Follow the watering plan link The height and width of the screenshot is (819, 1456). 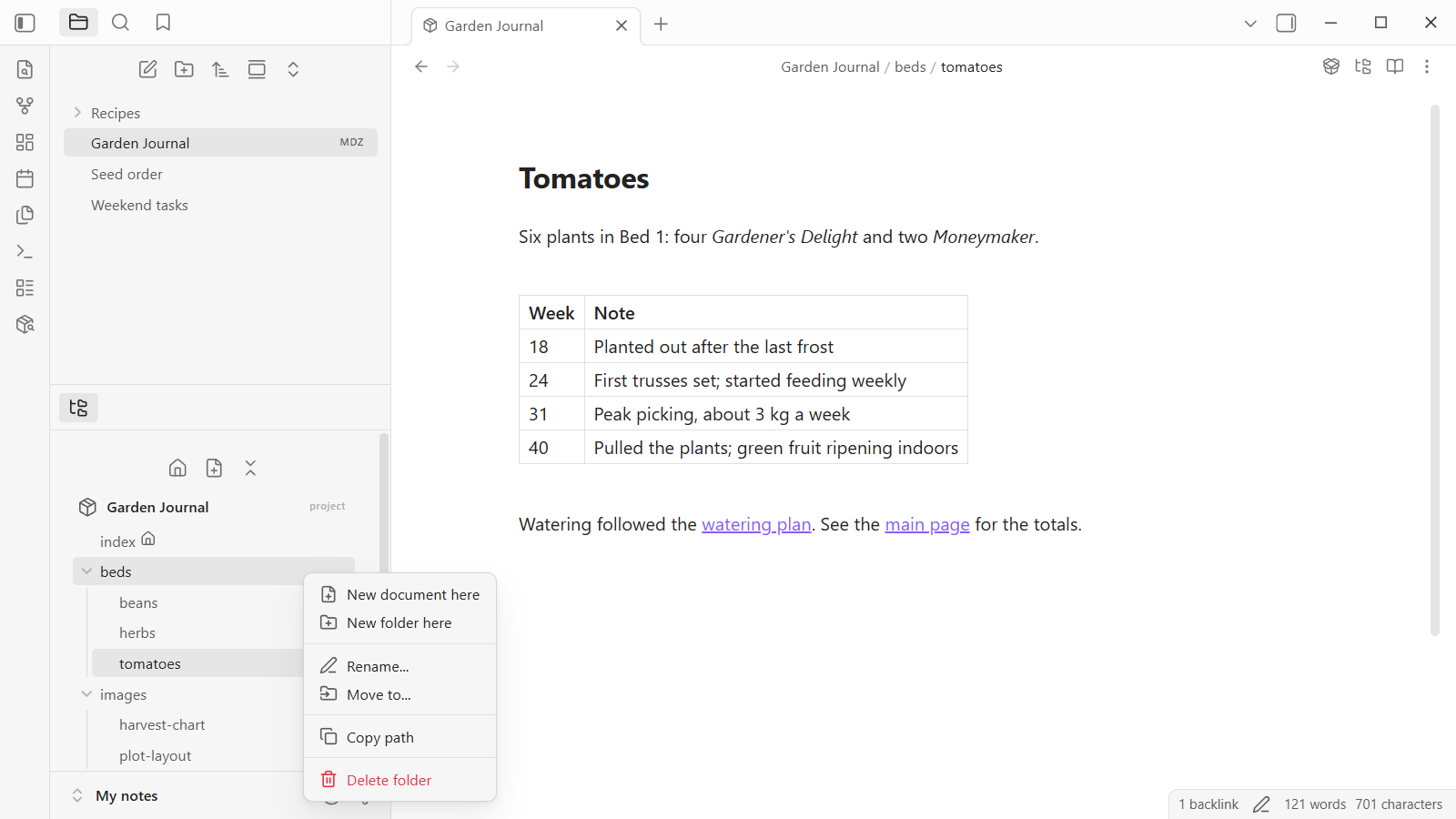(x=756, y=524)
